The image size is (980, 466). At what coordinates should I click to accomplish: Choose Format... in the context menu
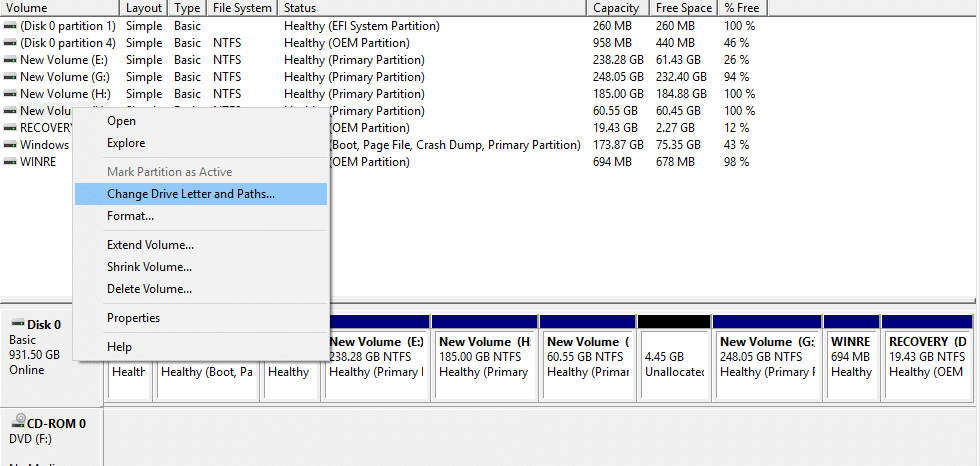tap(130, 216)
